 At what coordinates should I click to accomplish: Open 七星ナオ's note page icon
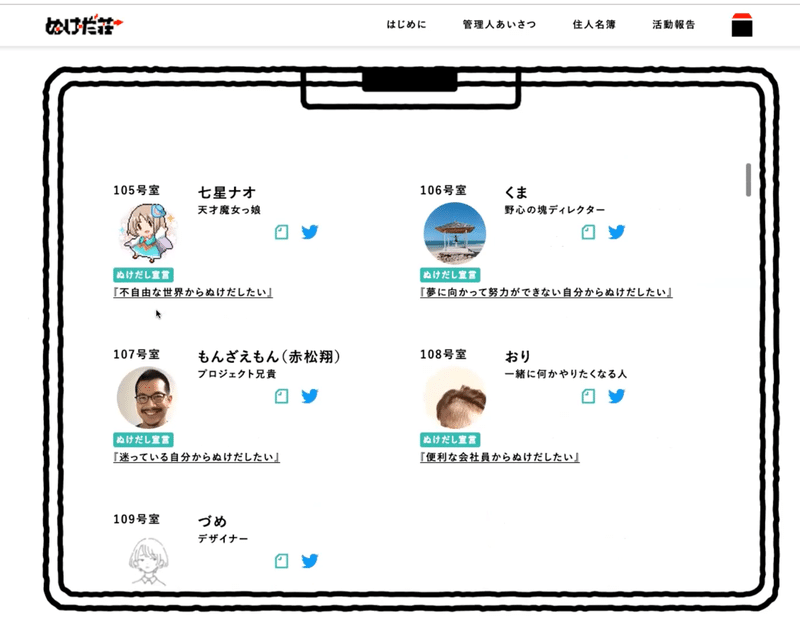(x=282, y=232)
